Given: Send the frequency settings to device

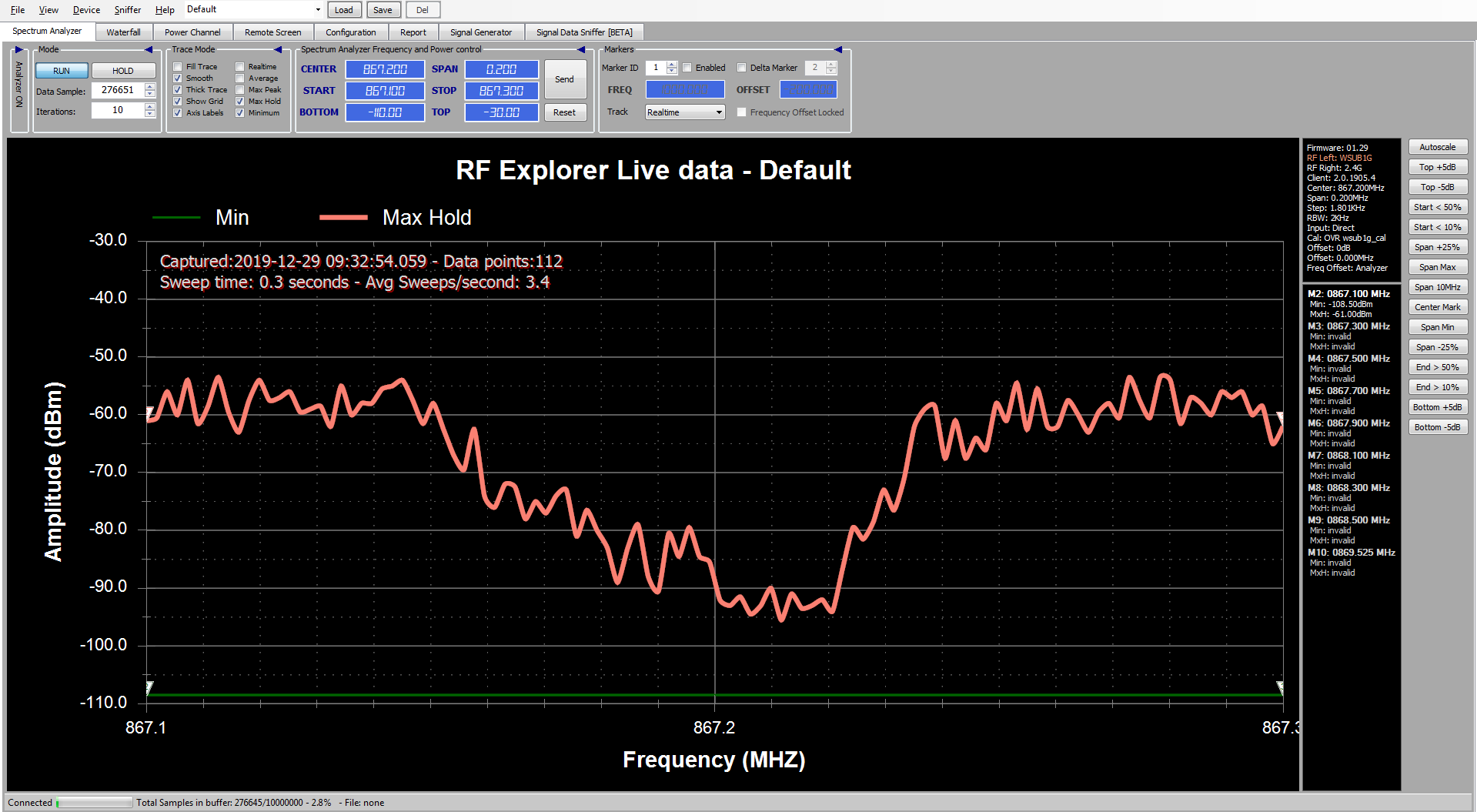Looking at the screenshot, I should coord(565,79).
